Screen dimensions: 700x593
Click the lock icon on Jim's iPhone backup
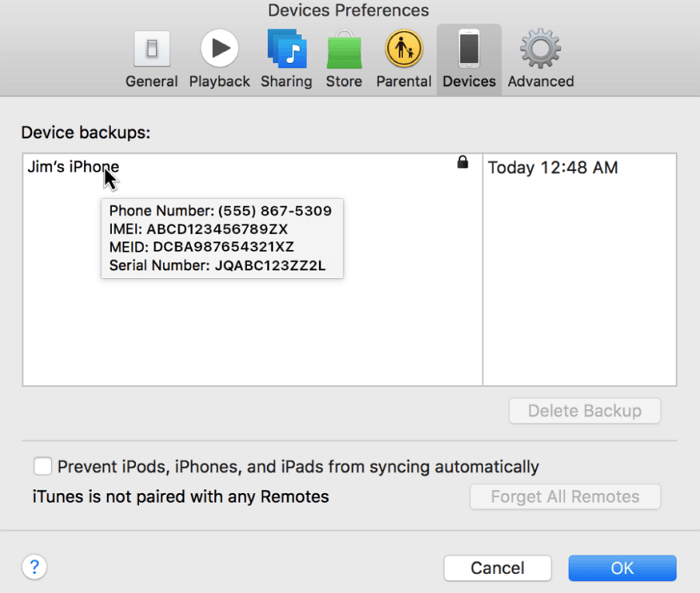click(x=462, y=162)
